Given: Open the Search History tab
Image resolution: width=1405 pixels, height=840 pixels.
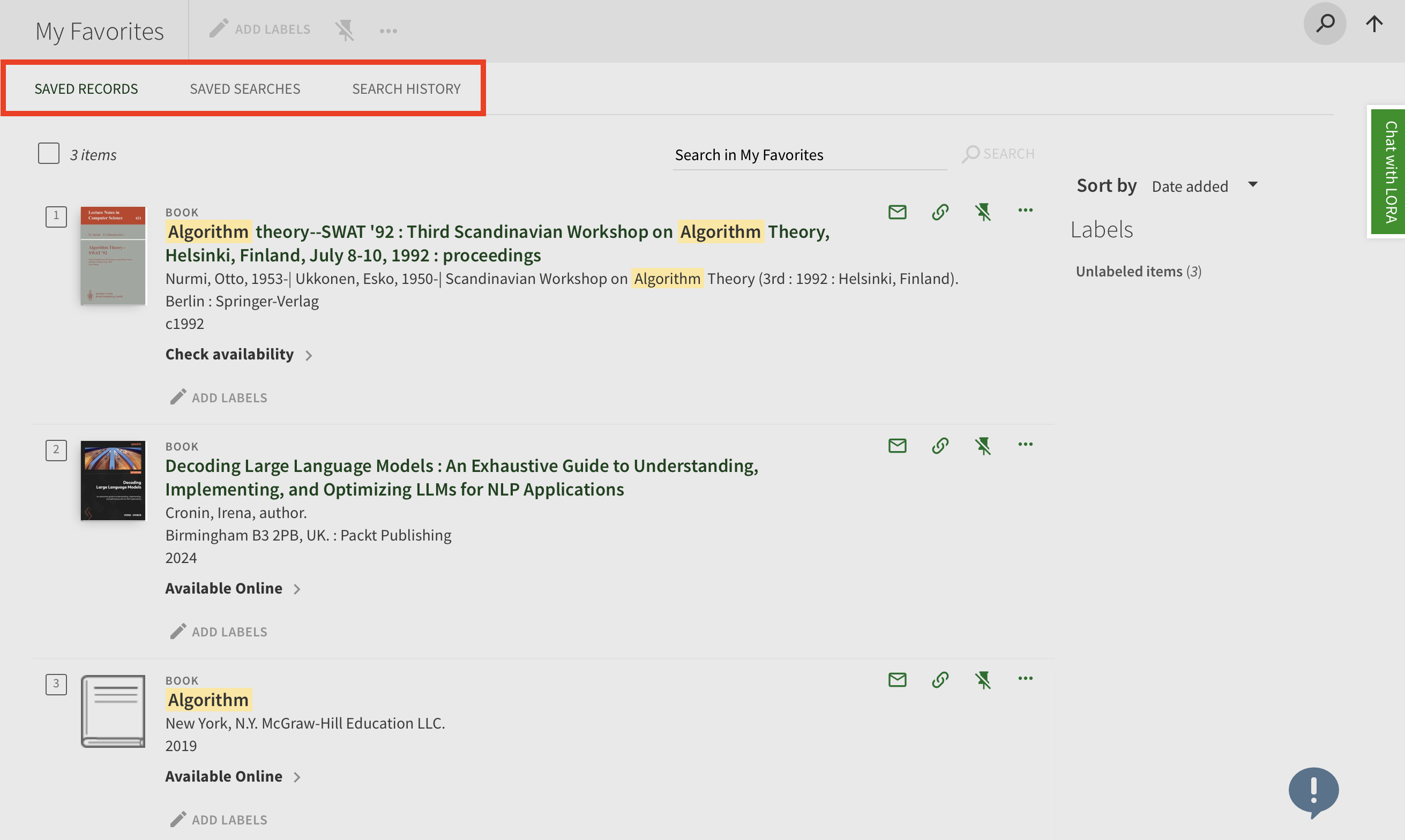Looking at the screenshot, I should [406, 89].
